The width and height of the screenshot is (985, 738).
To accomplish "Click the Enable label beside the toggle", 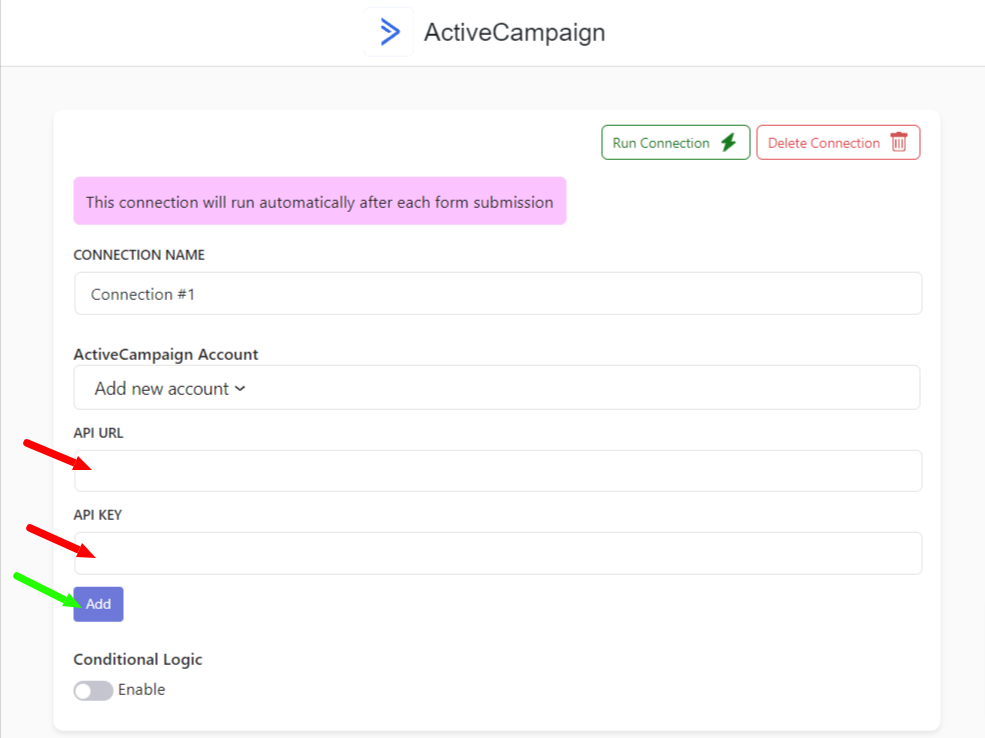I will (x=142, y=690).
